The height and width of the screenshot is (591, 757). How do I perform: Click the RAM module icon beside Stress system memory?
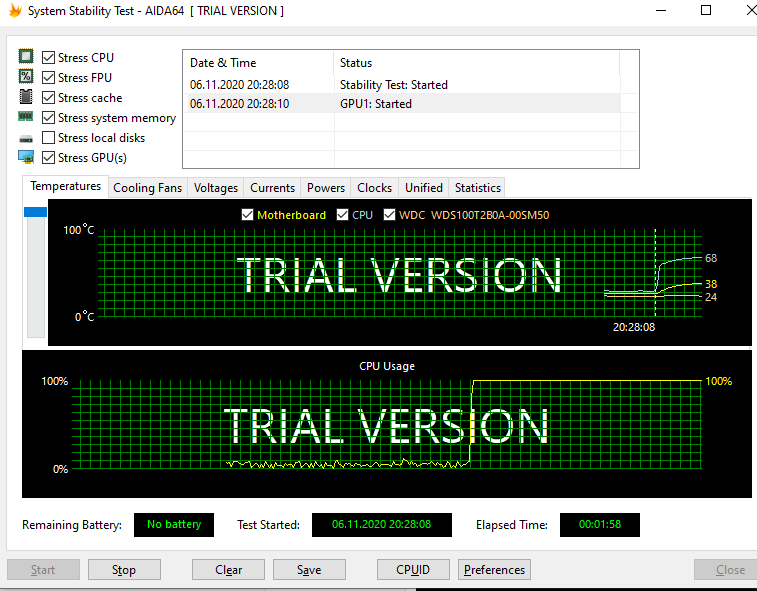[26, 116]
